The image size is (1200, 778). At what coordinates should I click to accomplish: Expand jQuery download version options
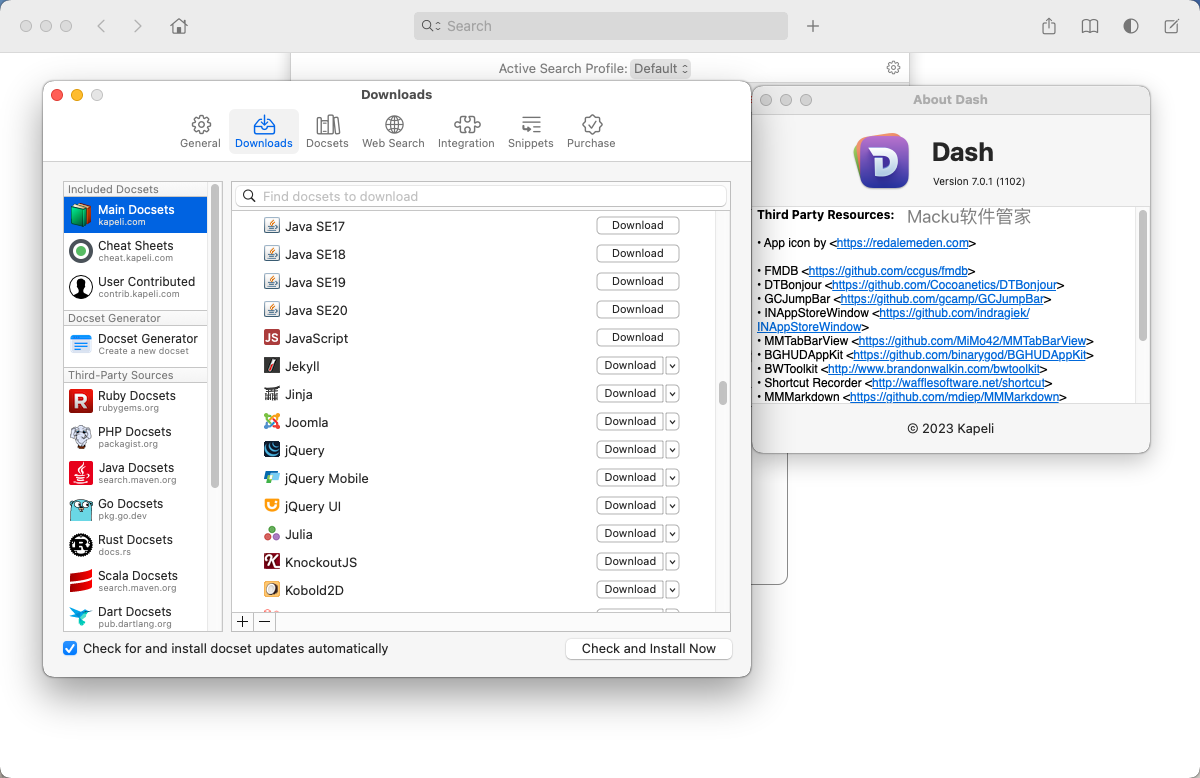pos(672,450)
